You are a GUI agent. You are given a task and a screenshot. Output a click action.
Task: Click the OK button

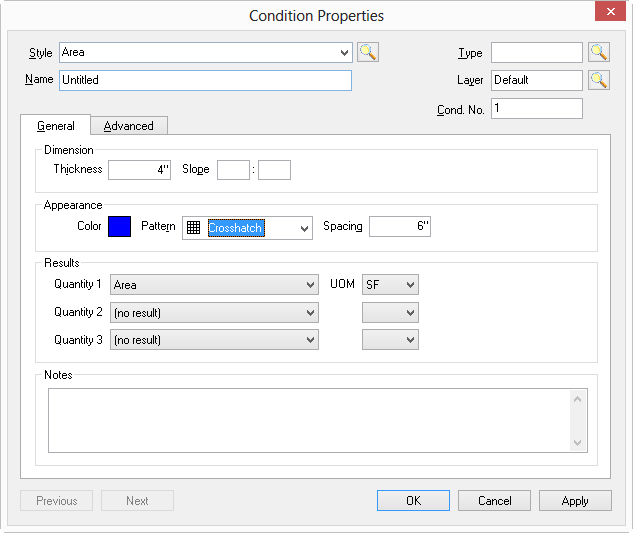[x=413, y=501]
